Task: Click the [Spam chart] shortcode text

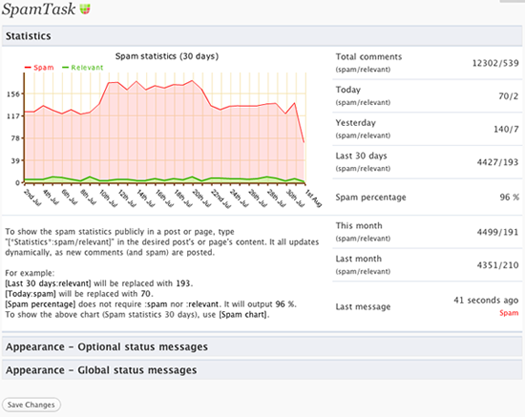Action: (243, 315)
